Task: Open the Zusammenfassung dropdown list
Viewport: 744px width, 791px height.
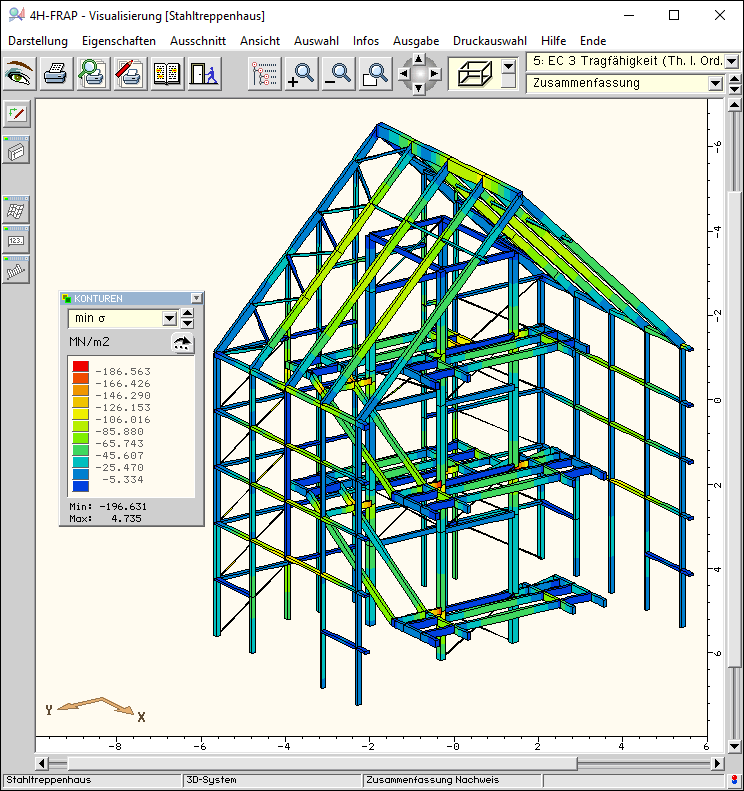Action: pyautogui.click(x=715, y=84)
